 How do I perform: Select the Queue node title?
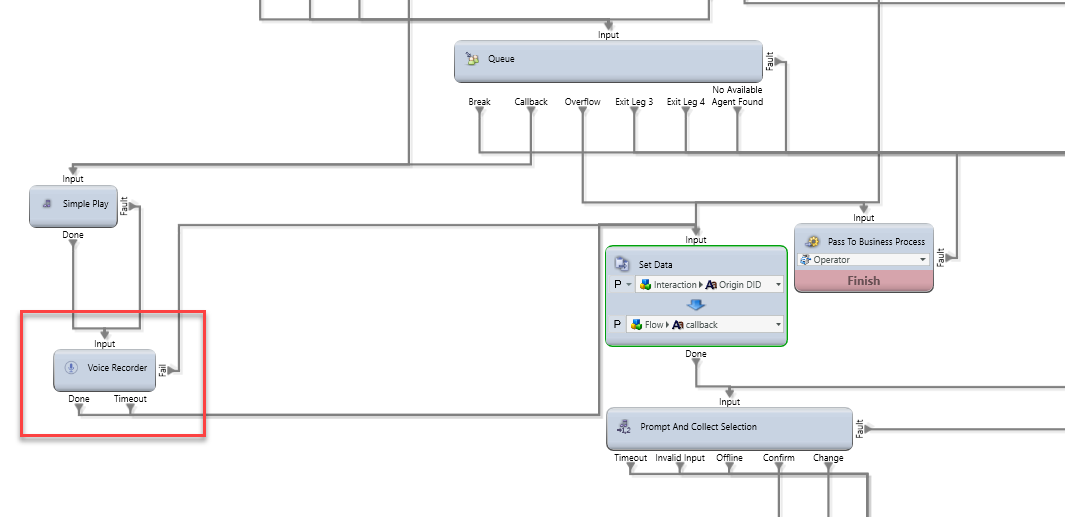[x=501, y=59]
